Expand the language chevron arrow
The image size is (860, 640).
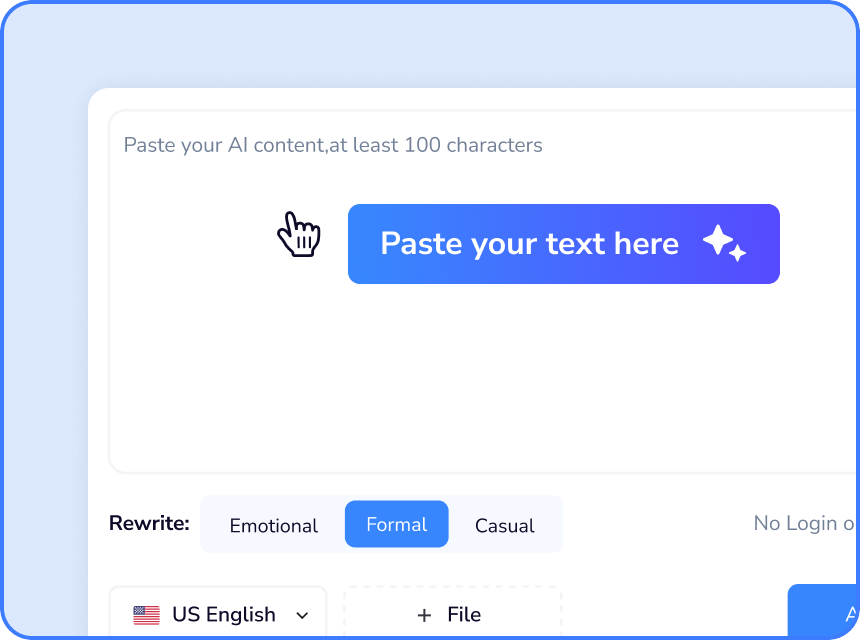point(302,615)
